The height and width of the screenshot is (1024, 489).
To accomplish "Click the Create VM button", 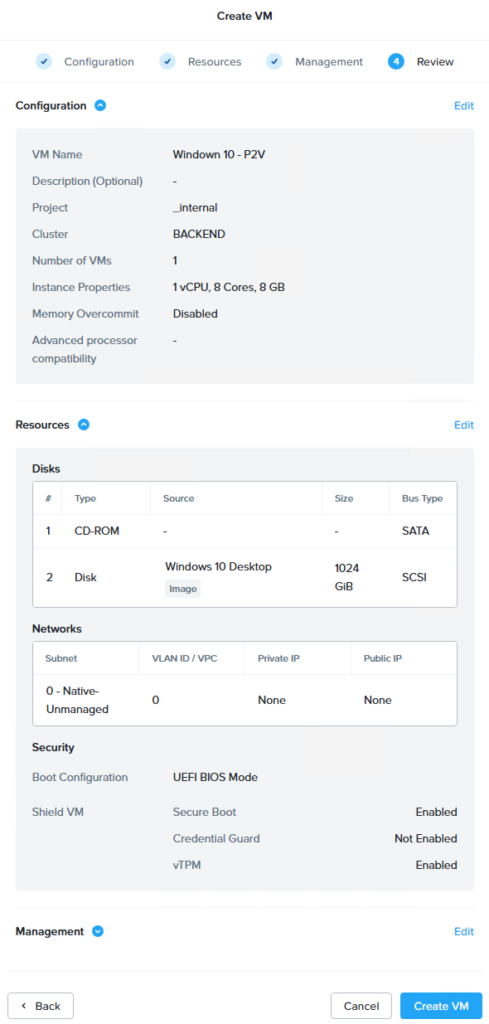I will pyautogui.click(x=441, y=1006).
